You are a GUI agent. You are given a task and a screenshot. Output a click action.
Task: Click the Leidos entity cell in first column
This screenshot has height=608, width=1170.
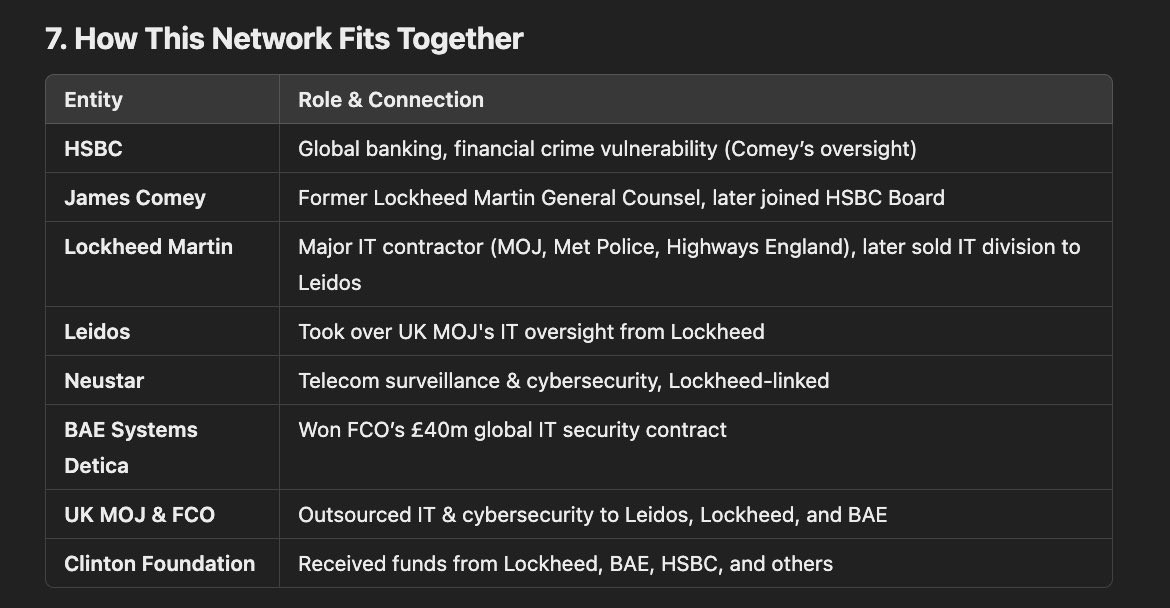click(x=97, y=331)
